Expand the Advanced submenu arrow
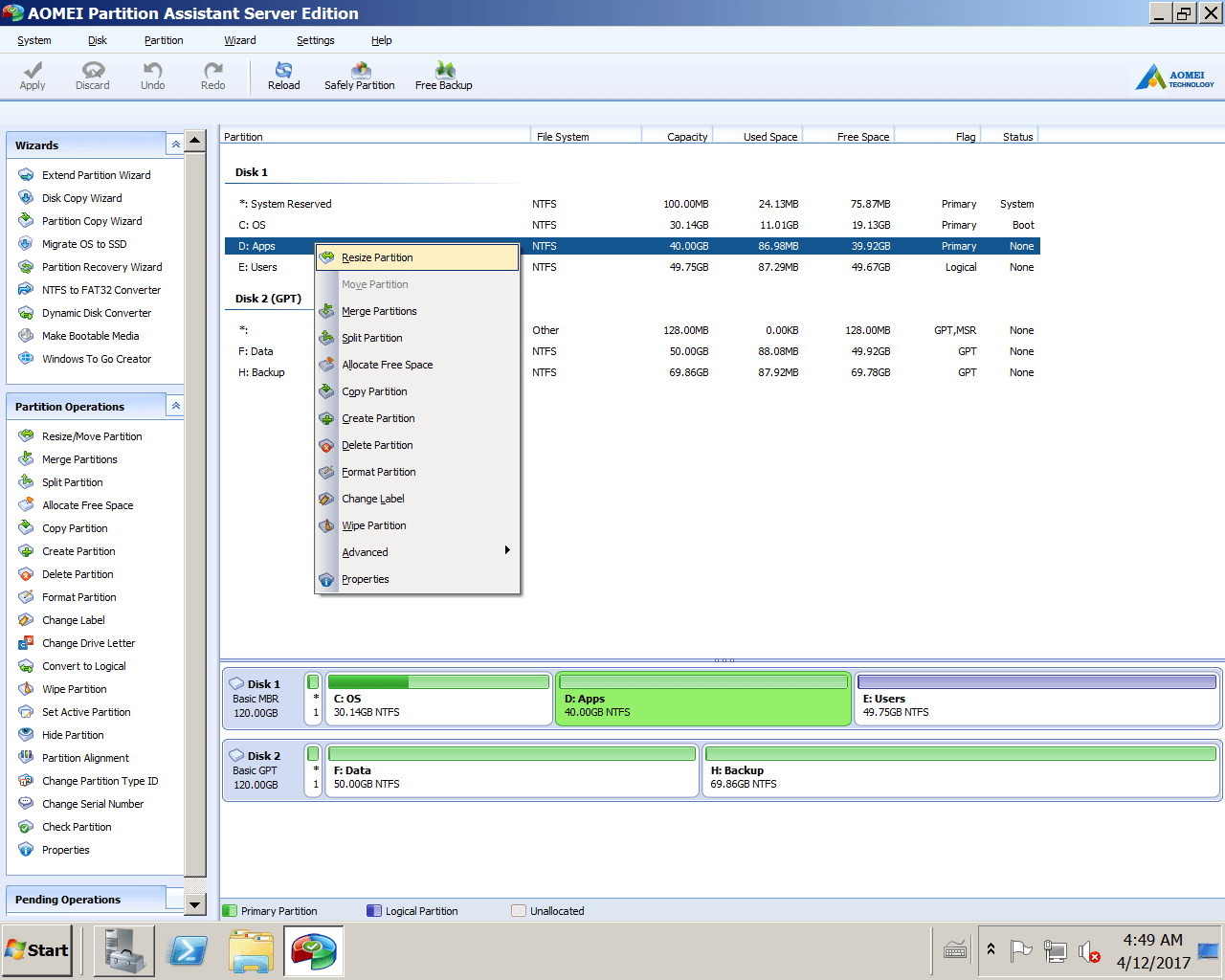The width and height of the screenshot is (1225, 980). [x=507, y=550]
